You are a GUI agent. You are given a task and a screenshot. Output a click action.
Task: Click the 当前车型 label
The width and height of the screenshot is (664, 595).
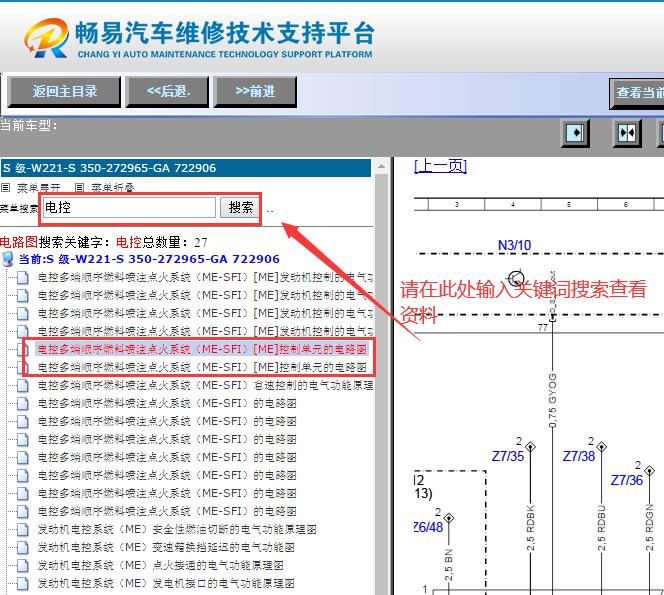pos(29,125)
